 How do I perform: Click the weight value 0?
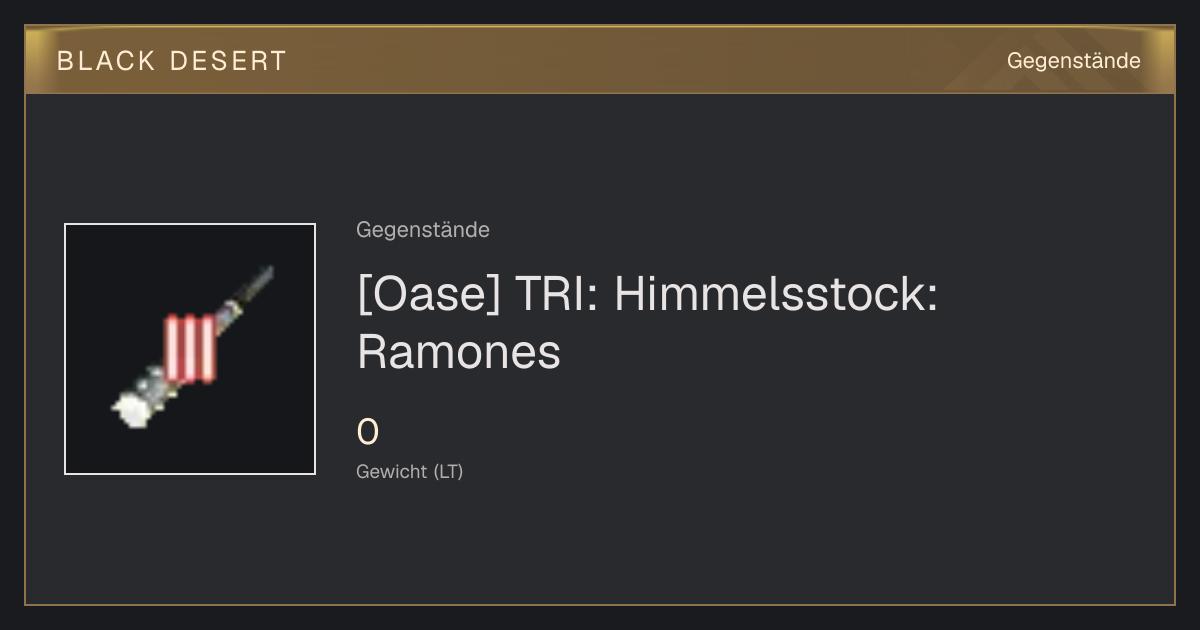pos(368,433)
